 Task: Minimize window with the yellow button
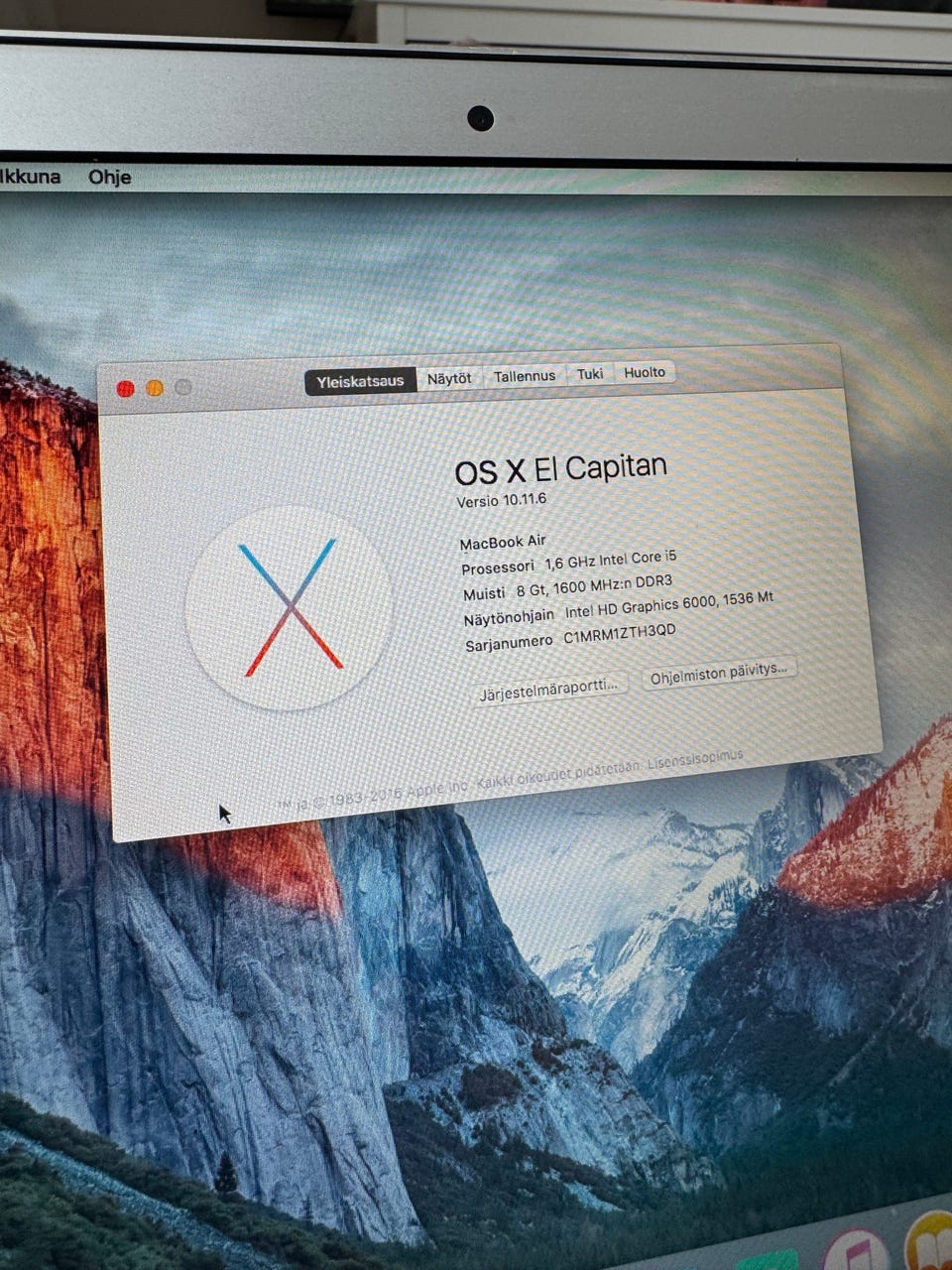coord(155,388)
